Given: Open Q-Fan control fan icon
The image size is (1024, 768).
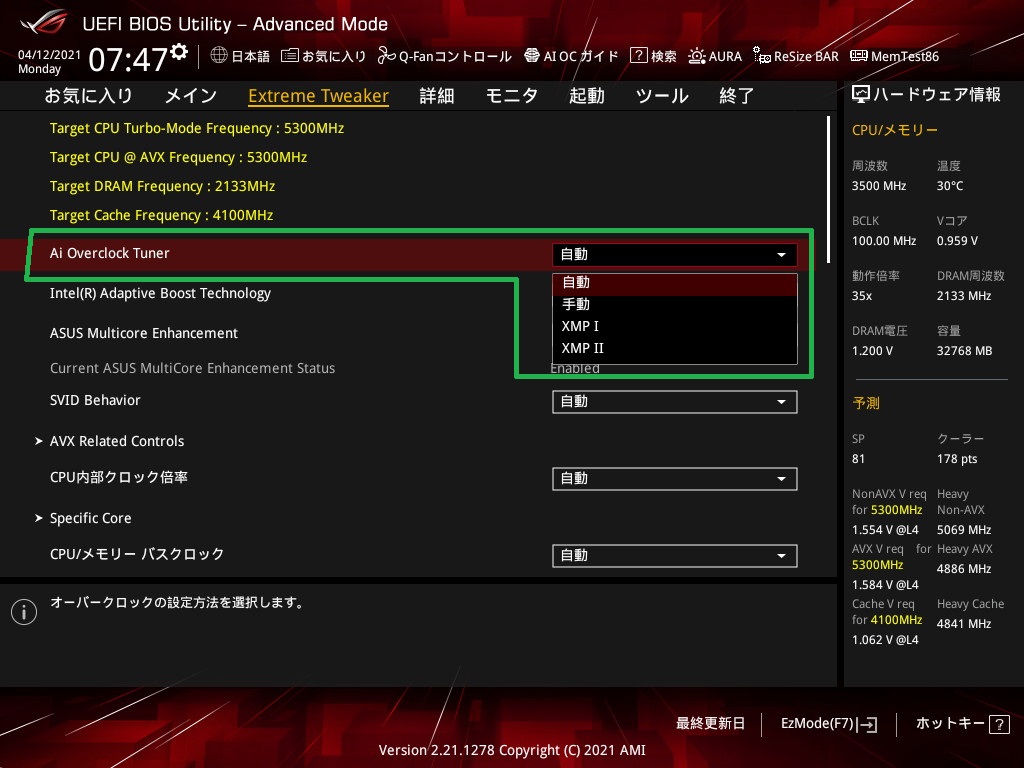Looking at the screenshot, I should tap(386, 56).
